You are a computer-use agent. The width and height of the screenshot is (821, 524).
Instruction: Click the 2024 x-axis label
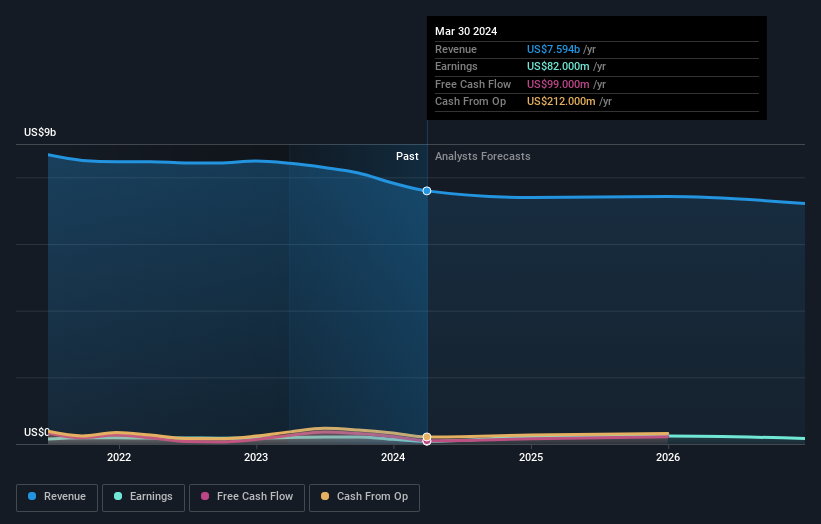(x=393, y=457)
